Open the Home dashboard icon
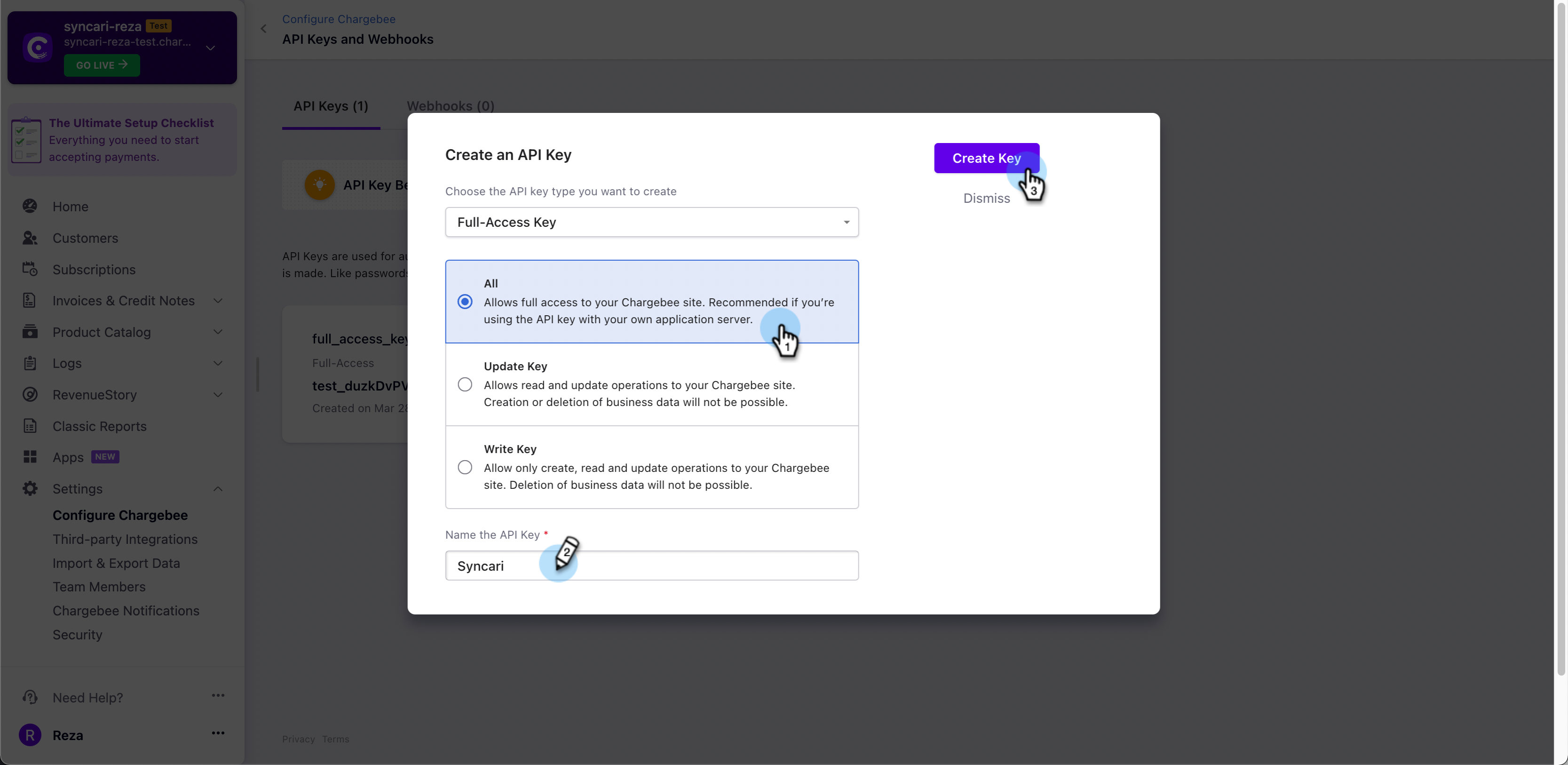This screenshot has height=765, width=1568. (x=30, y=207)
